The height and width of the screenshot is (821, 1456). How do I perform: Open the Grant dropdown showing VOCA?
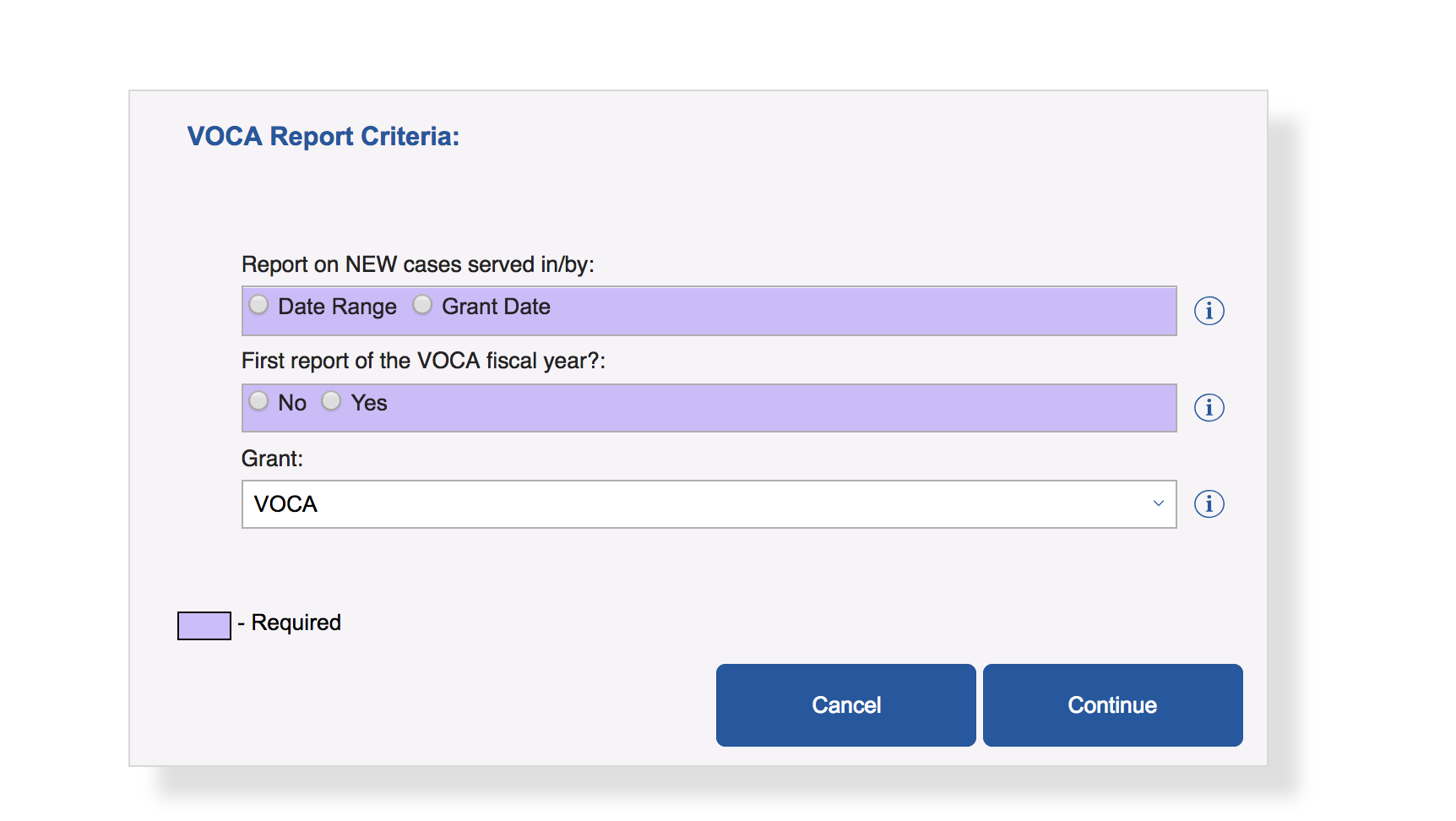click(x=708, y=504)
